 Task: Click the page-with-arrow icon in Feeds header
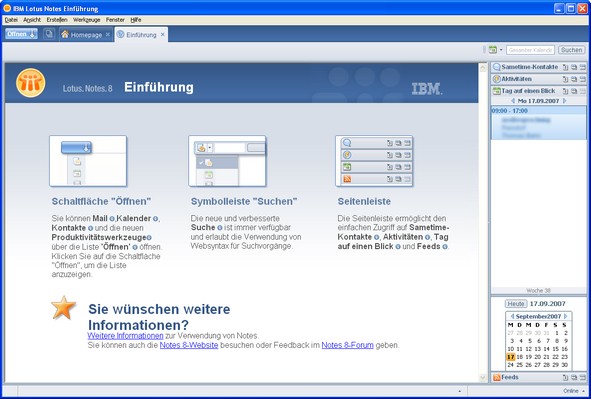[565, 378]
